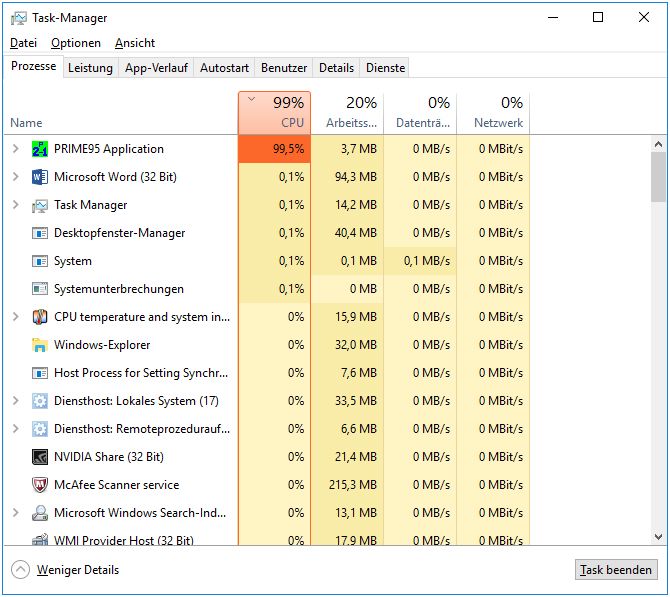Screen dimensions: 670x597
Task: Select the NVIDIA Share (32 Bit) row name
Action: 109,457
